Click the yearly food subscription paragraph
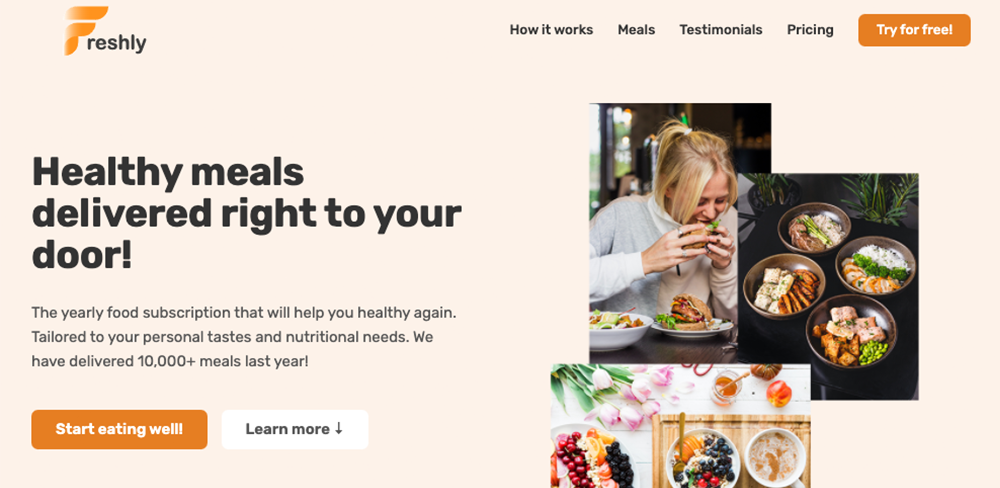Viewport: 1000px width, 488px height. click(x=244, y=337)
